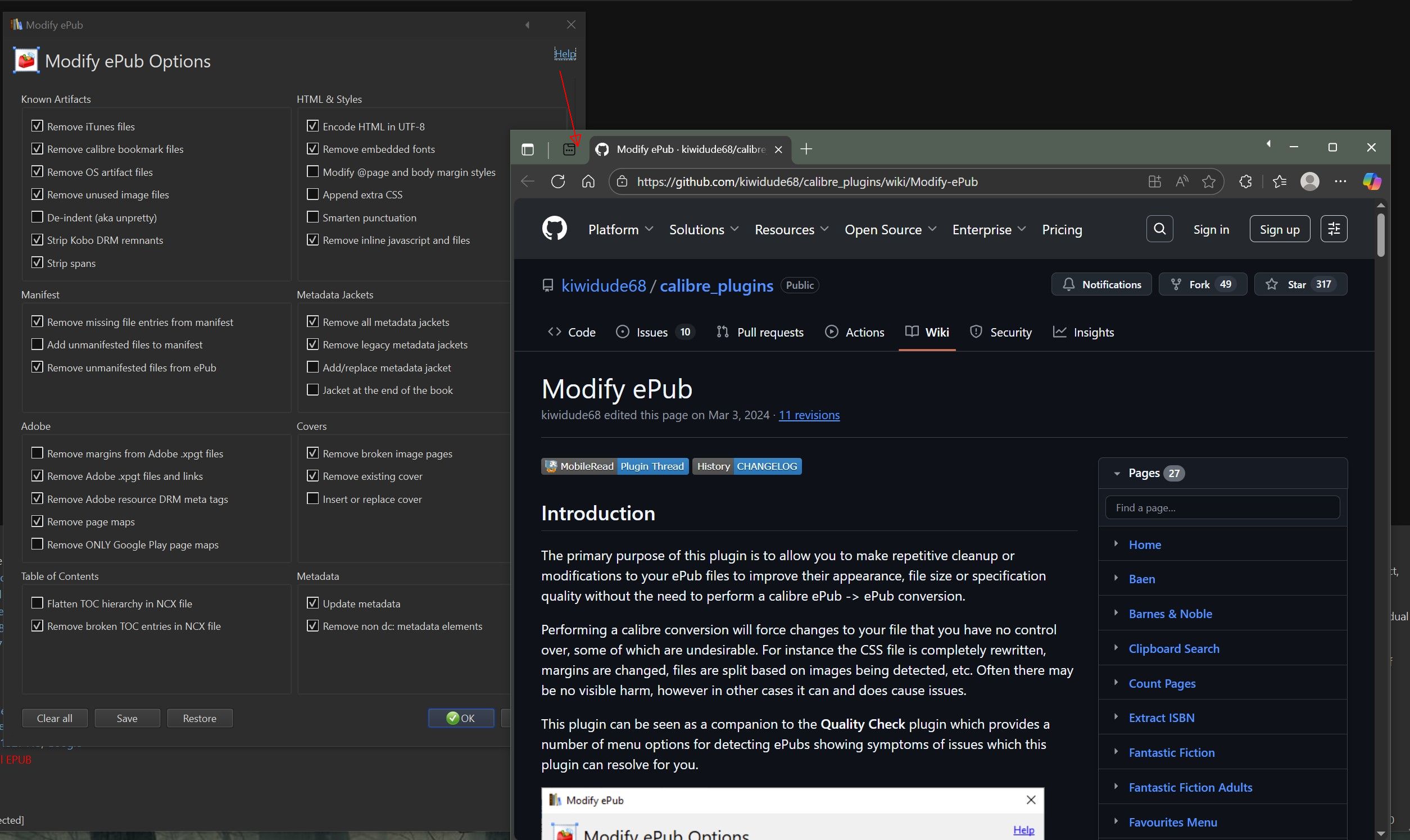Open a new browser tab
Screen dimensions: 1410x840
[806, 149]
